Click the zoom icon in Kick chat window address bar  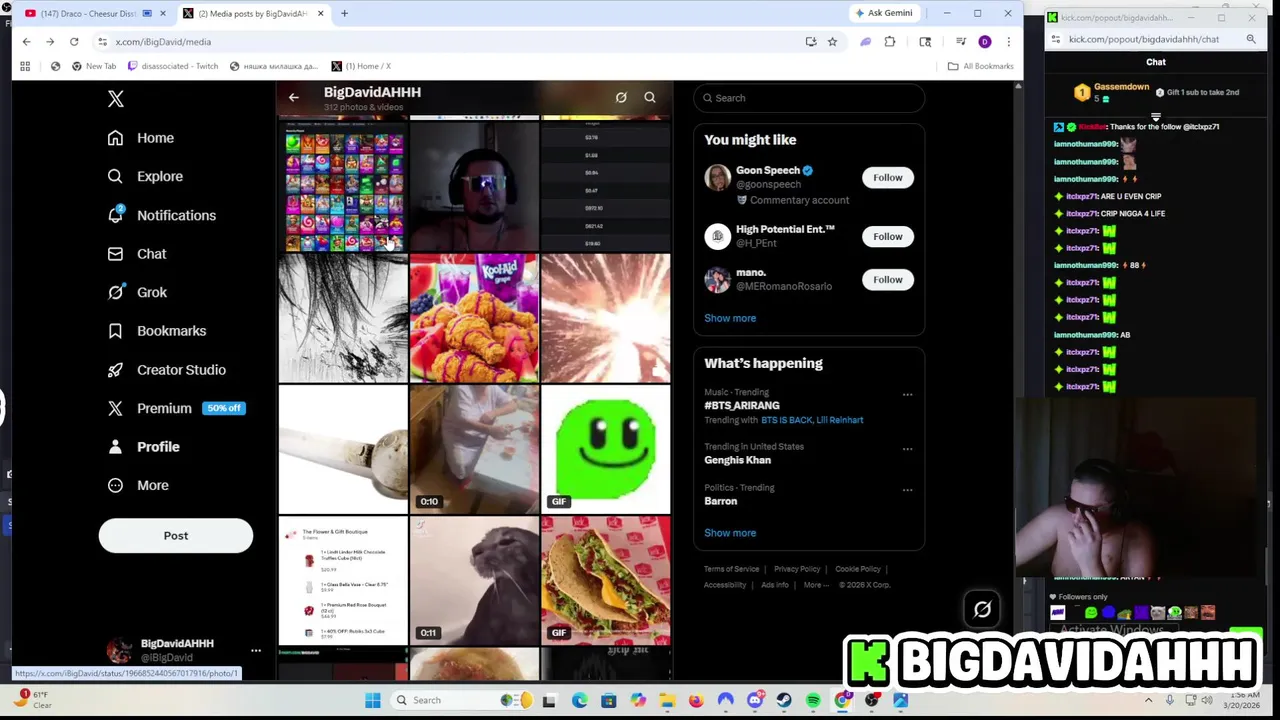click(x=1251, y=39)
